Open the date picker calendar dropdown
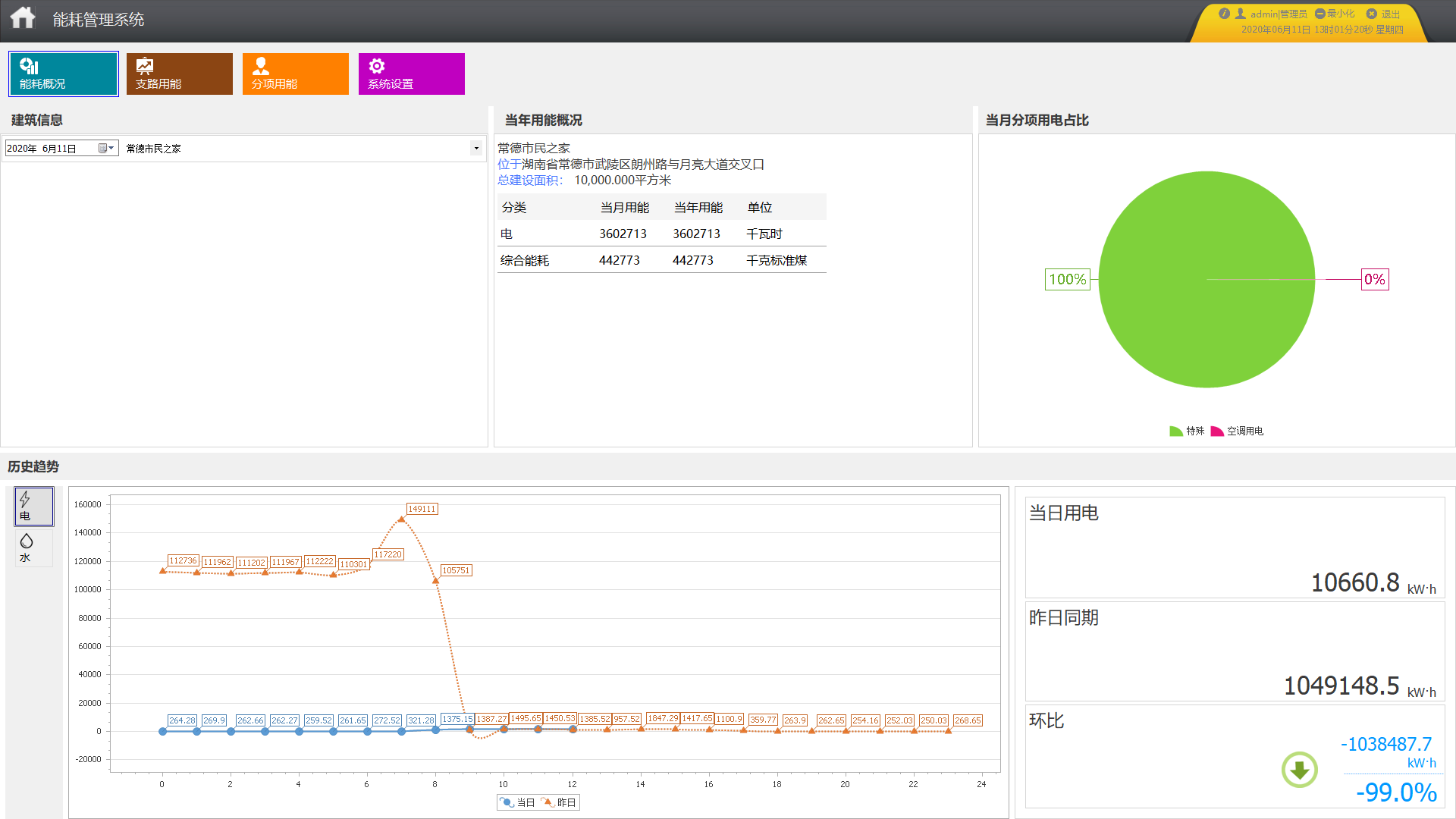Image resolution: width=1456 pixels, height=819 pixels. [x=106, y=148]
